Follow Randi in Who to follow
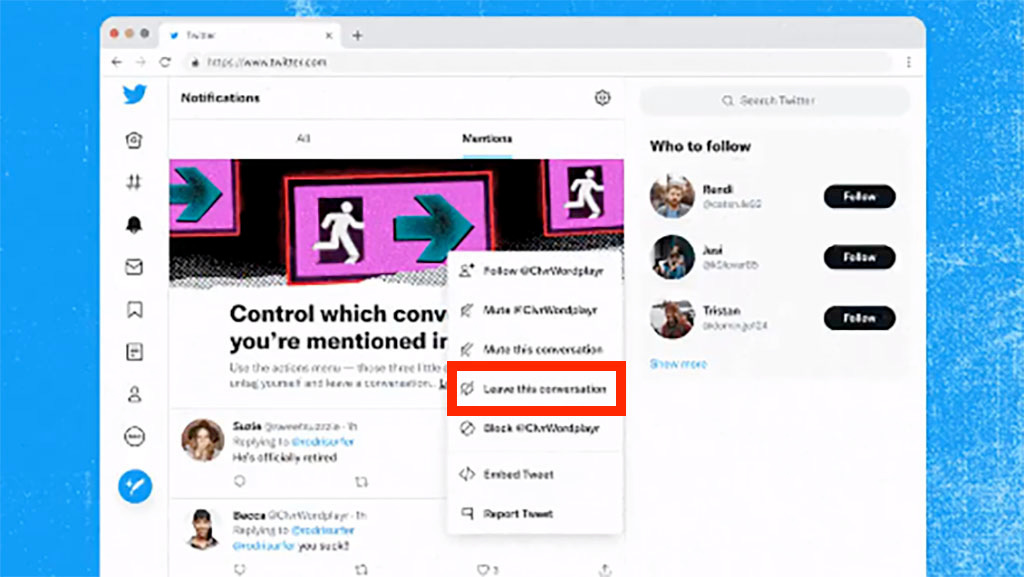Viewport: 1024px width, 577px height. [x=859, y=196]
